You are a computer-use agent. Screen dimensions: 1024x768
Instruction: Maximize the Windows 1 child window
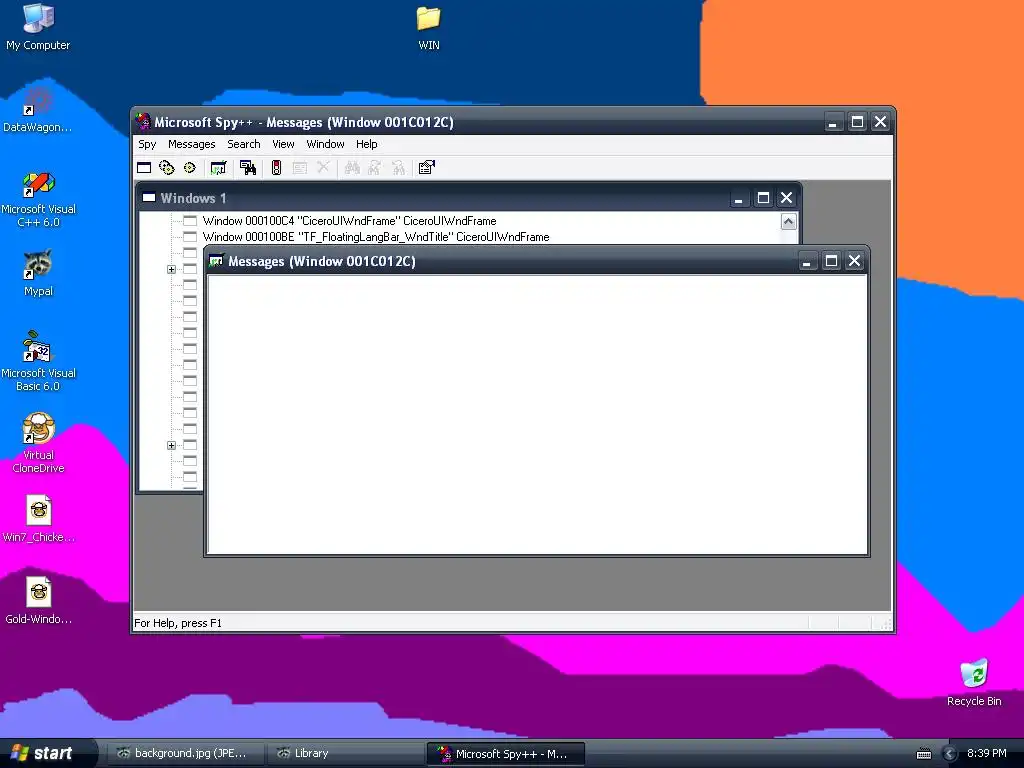(x=763, y=198)
